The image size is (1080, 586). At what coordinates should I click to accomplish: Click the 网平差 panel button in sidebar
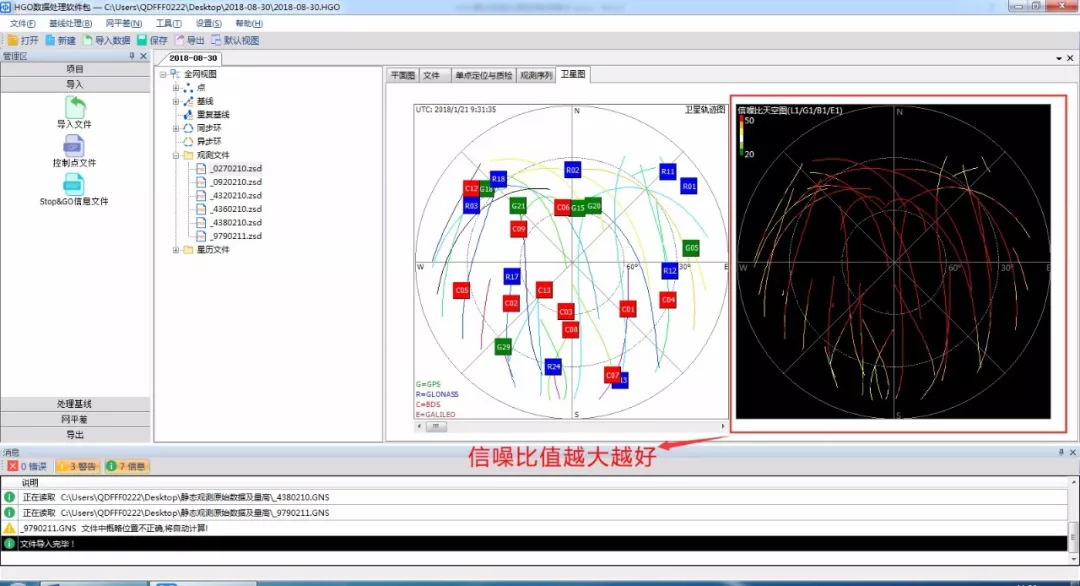[x=75, y=419]
